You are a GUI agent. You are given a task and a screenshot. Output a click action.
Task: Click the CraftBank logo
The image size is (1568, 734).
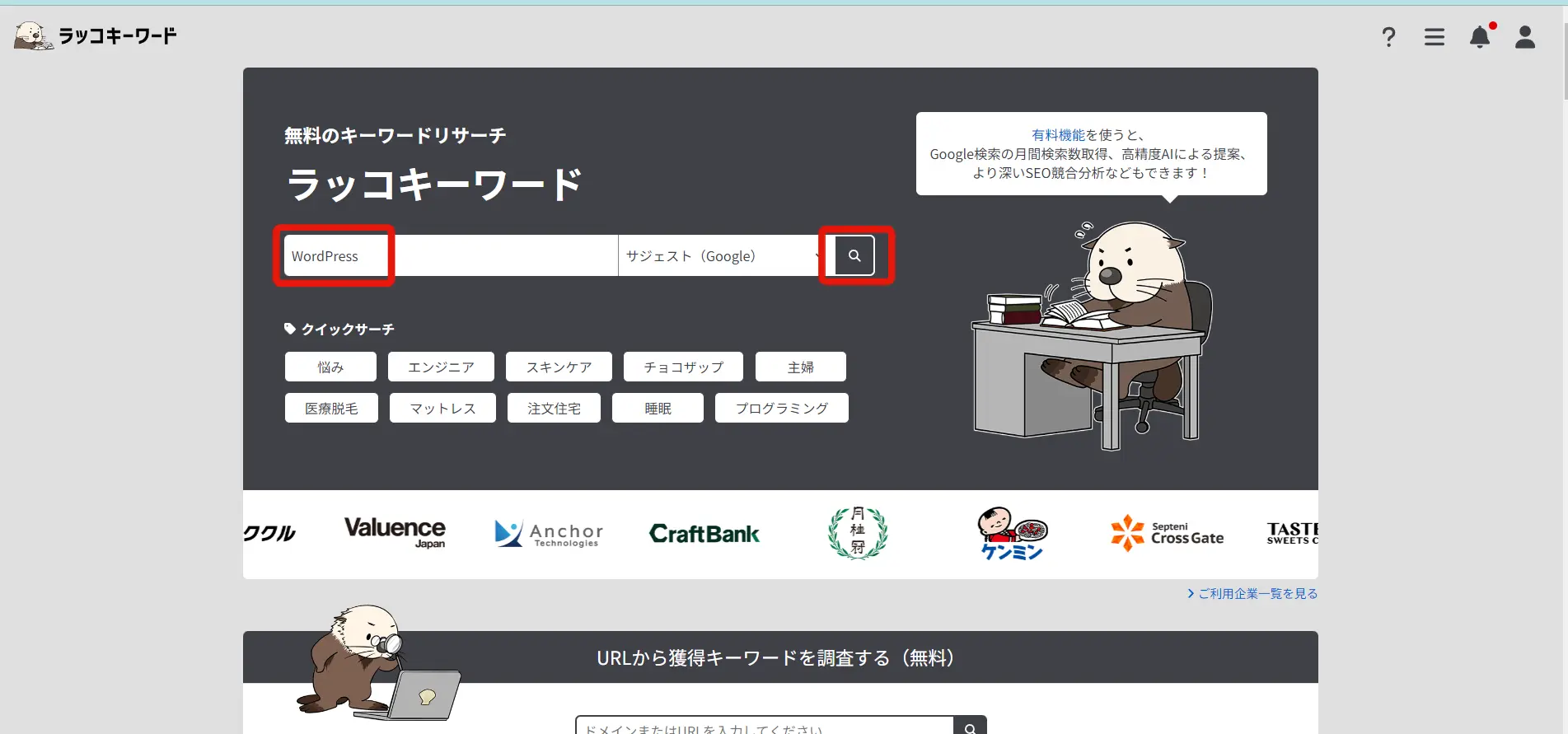pos(704,534)
